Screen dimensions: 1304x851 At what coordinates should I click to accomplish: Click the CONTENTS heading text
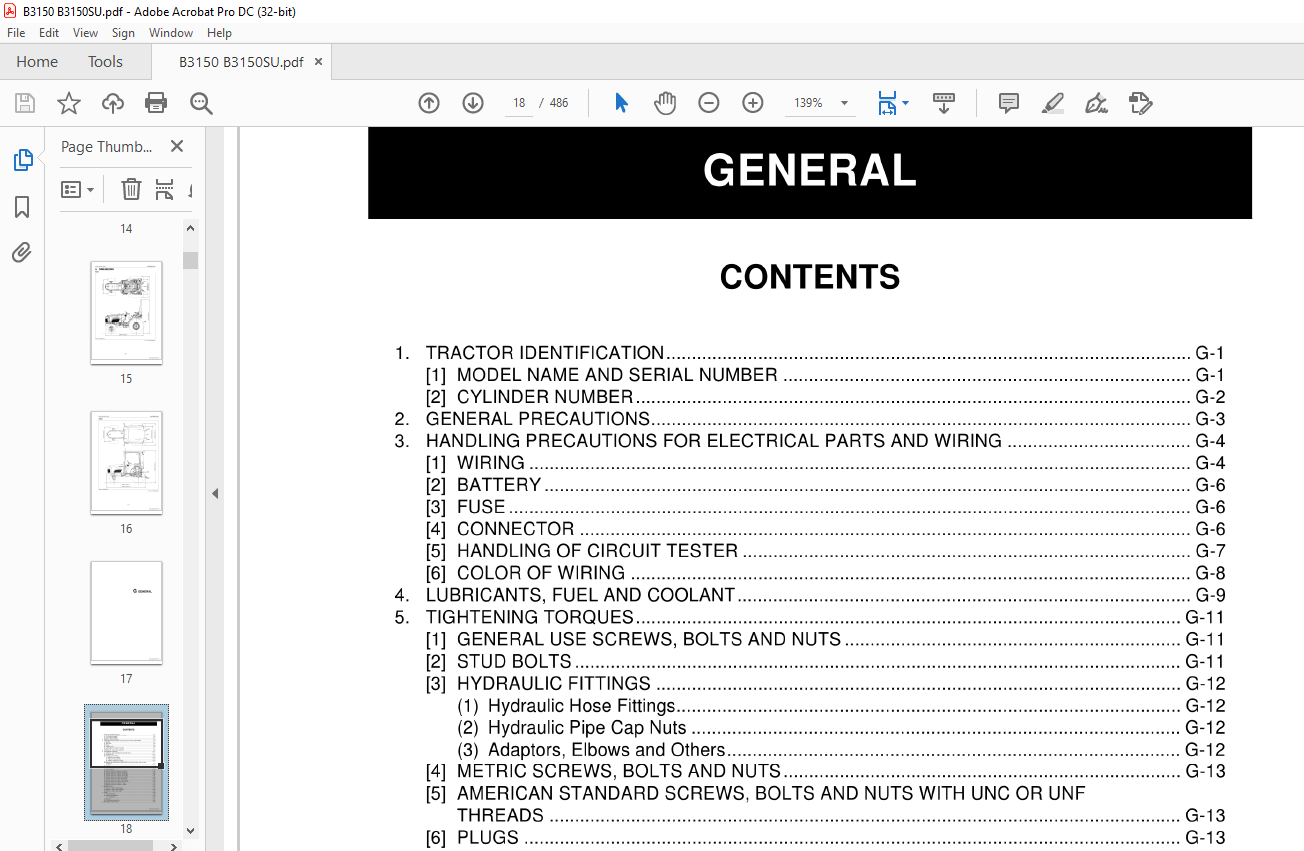[x=810, y=277]
